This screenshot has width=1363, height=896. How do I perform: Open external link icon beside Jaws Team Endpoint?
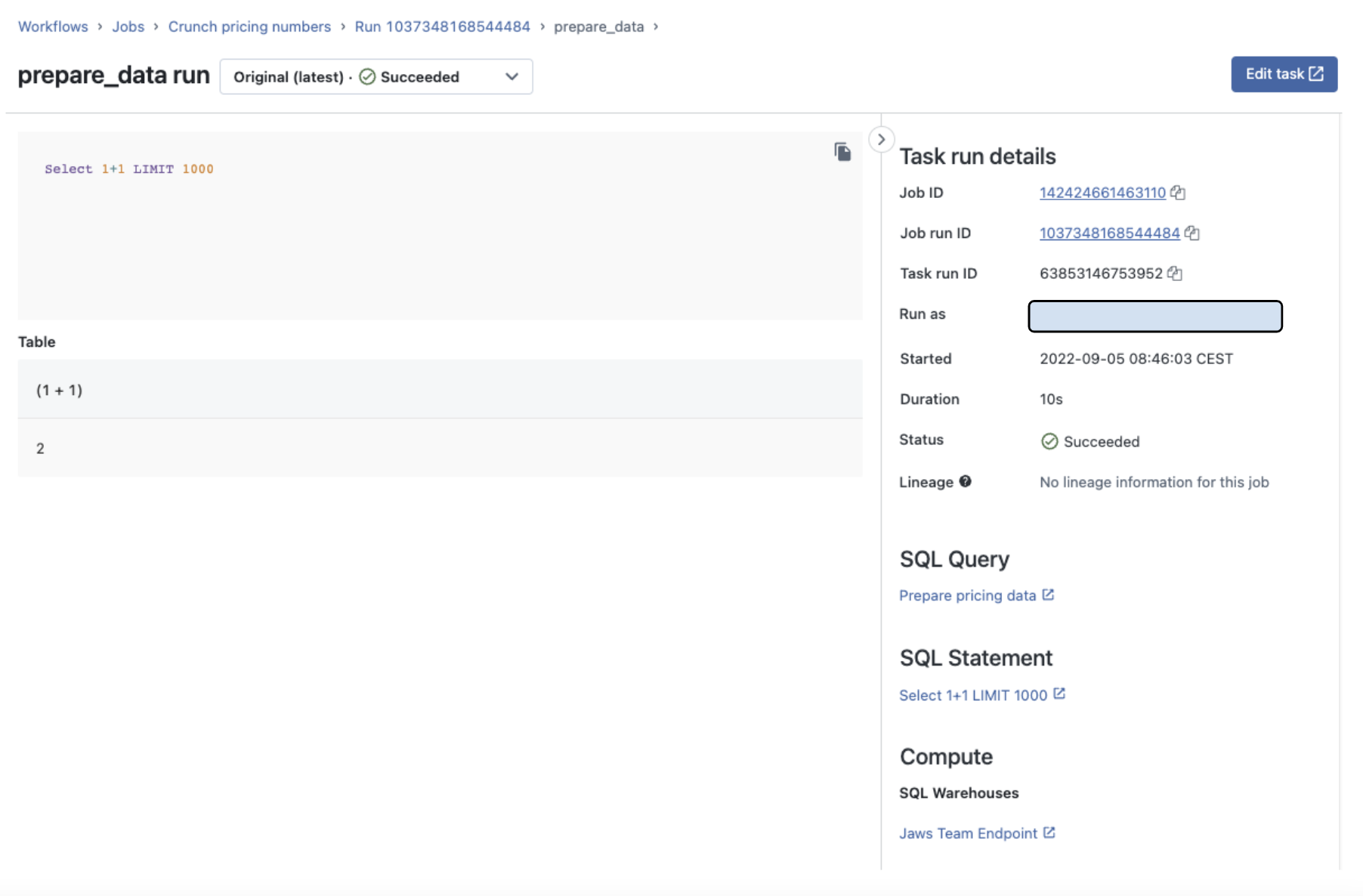click(x=1049, y=833)
